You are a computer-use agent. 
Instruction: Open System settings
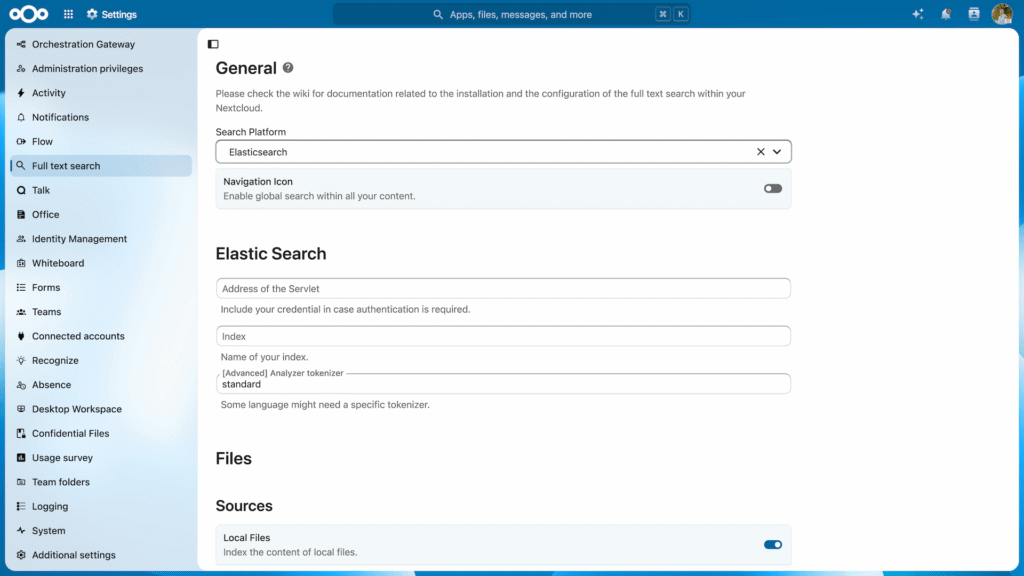(101, 531)
